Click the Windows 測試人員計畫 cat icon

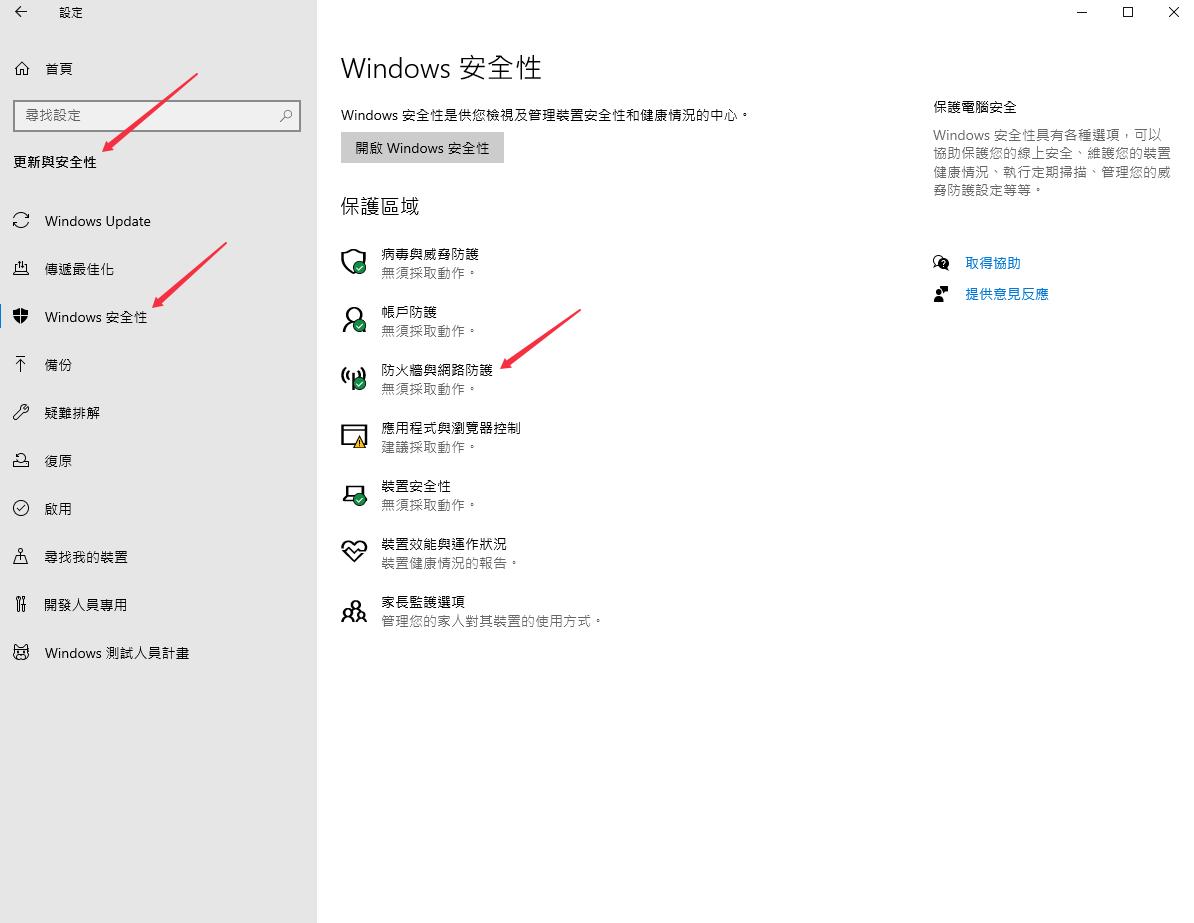[21, 653]
